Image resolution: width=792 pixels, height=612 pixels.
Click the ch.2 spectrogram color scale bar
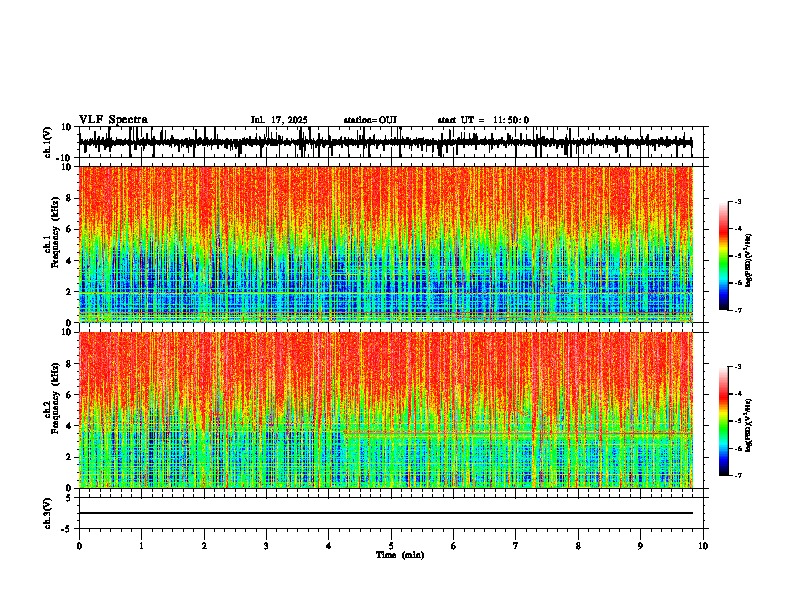[723, 421]
